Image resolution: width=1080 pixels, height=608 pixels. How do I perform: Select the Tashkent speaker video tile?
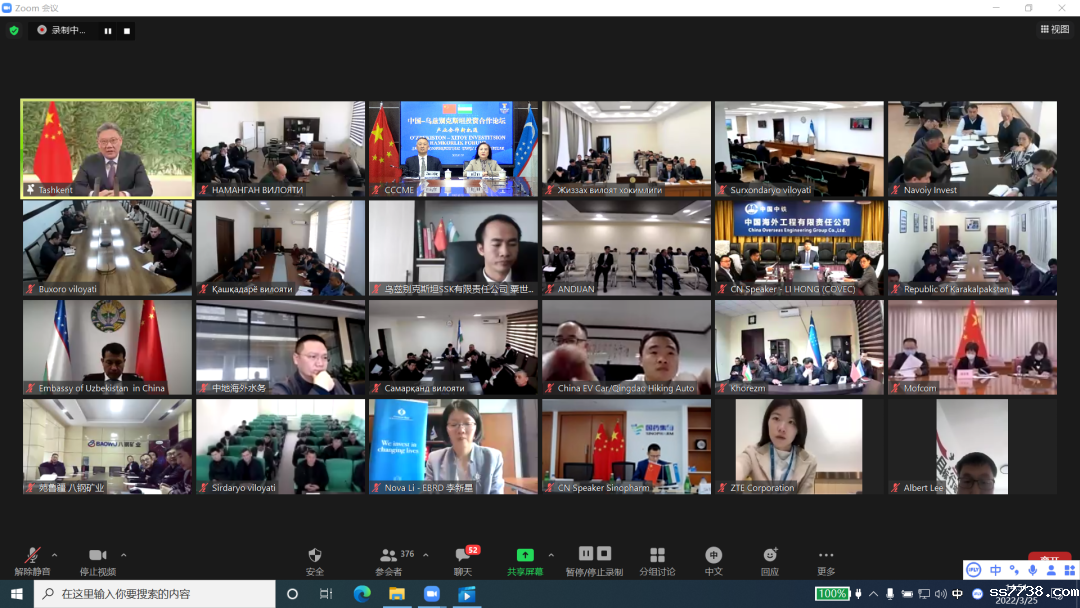click(x=107, y=149)
